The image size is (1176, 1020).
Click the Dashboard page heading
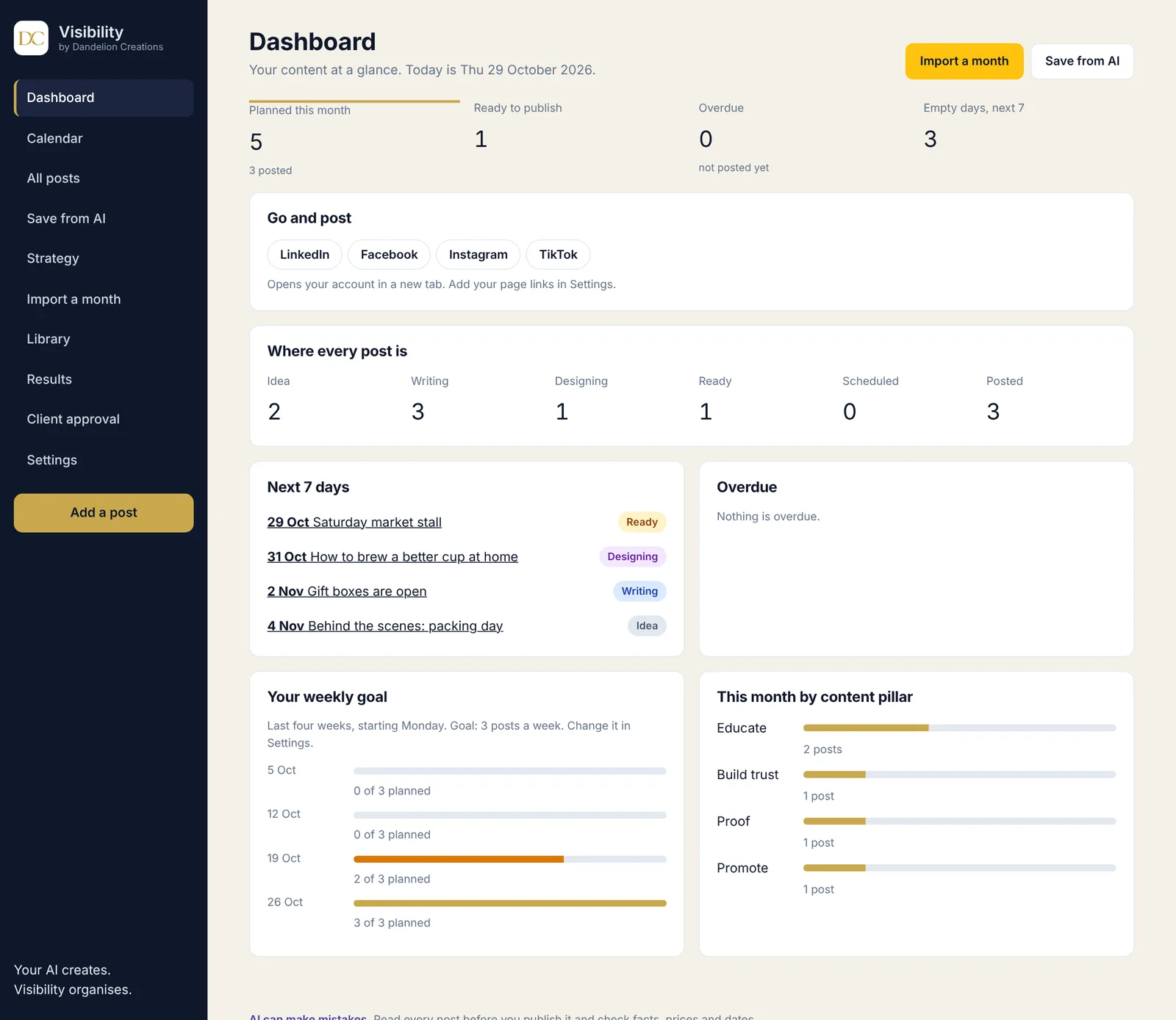[x=312, y=42]
